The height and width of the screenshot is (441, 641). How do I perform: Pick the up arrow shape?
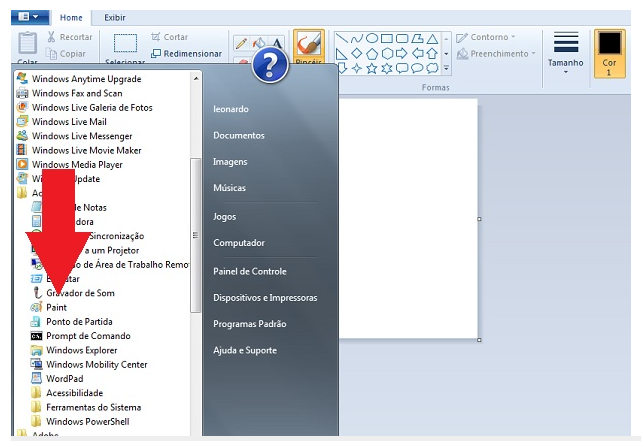432,54
